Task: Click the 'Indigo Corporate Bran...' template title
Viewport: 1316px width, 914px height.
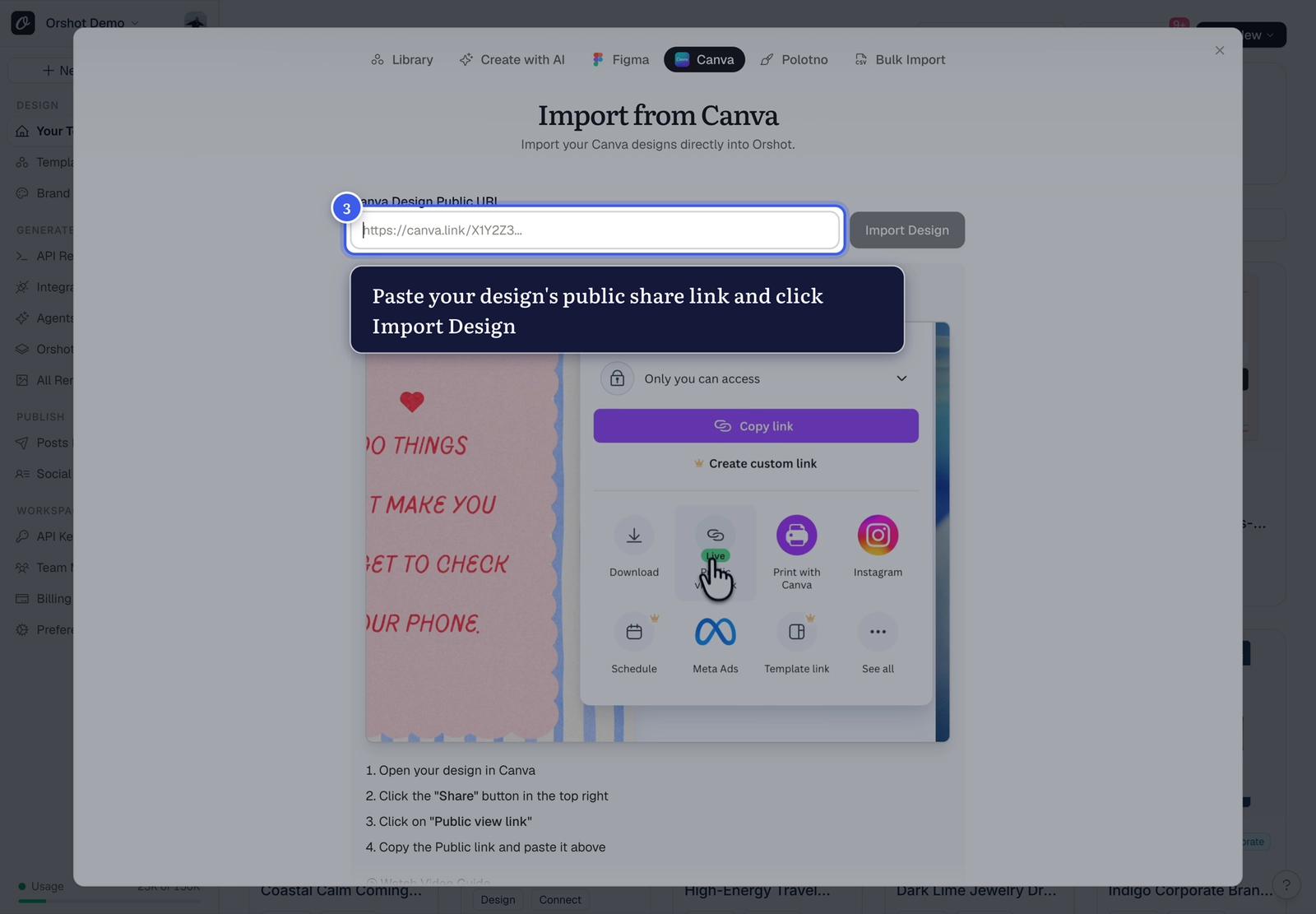Action: point(1190,891)
